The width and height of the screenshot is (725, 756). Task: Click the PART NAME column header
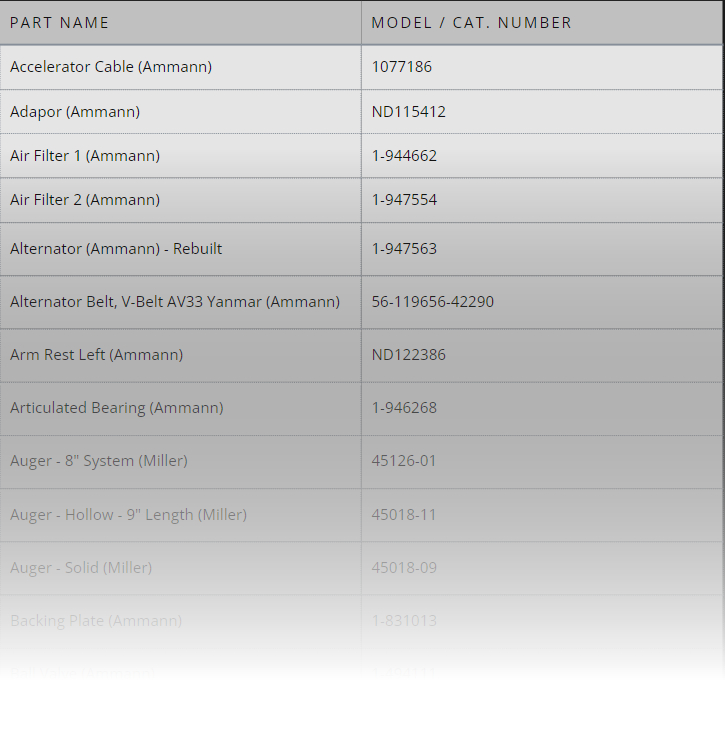coord(60,23)
